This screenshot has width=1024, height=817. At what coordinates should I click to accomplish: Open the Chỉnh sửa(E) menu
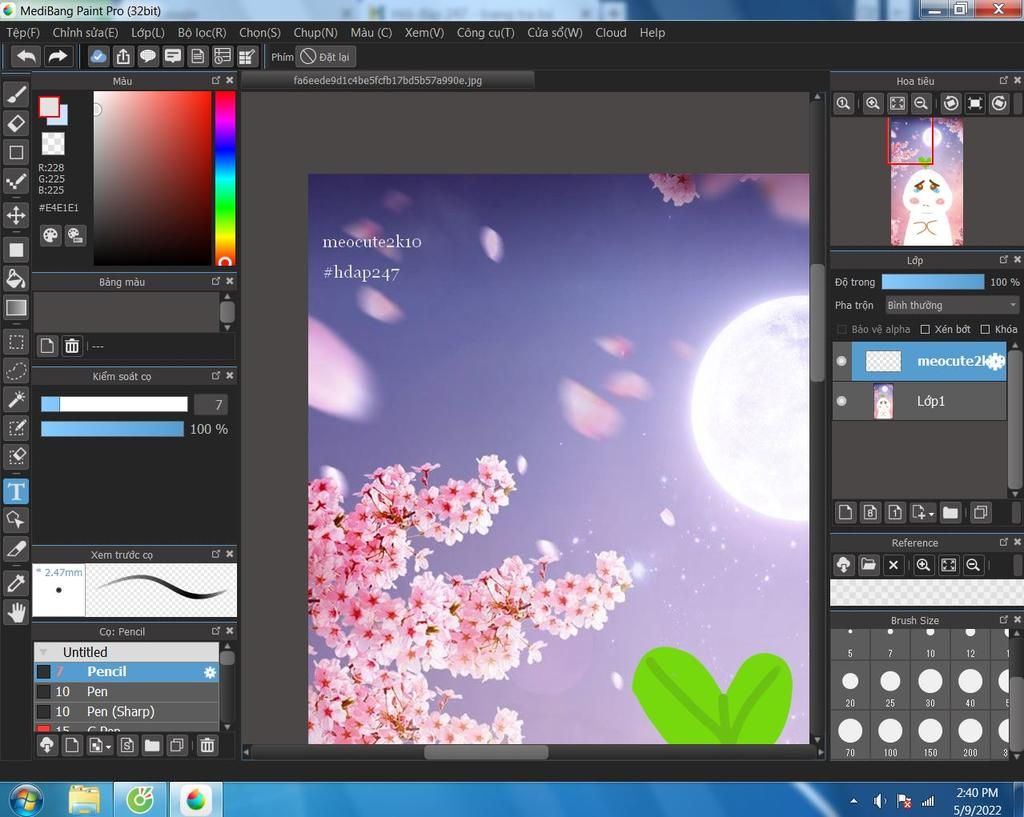pyautogui.click(x=86, y=33)
